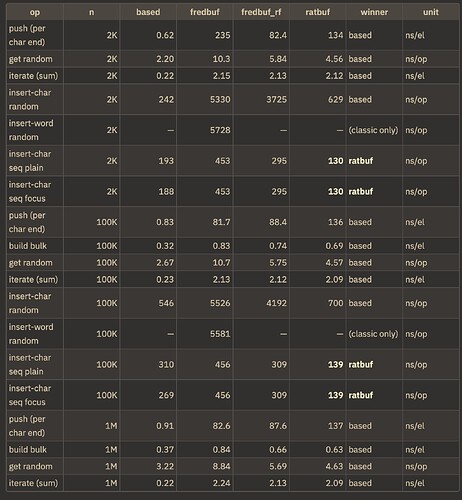This screenshot has height=500, width=462.
Task: Select the 'fredbuf' column header
Action: [x=205, y=12]
